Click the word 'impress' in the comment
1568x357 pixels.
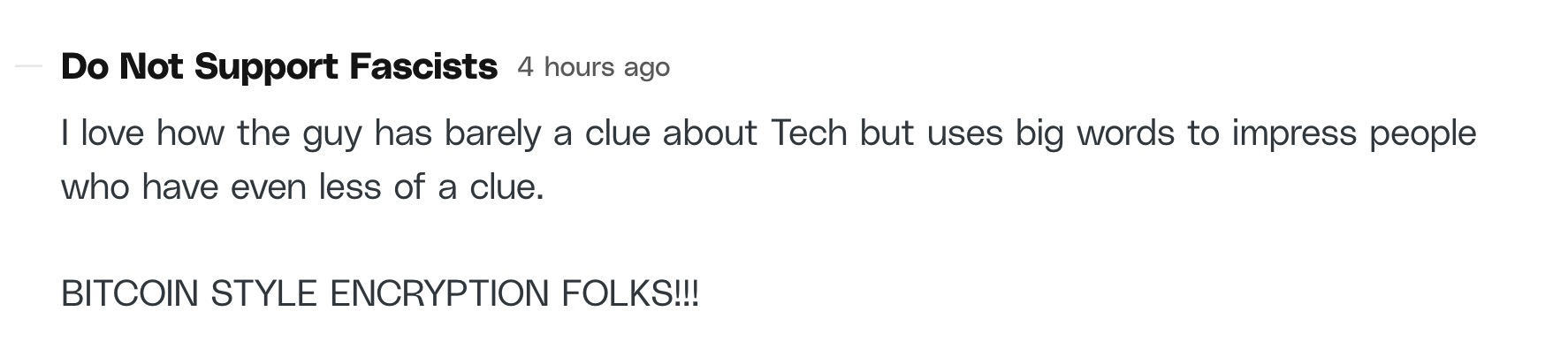(1295, 133)
